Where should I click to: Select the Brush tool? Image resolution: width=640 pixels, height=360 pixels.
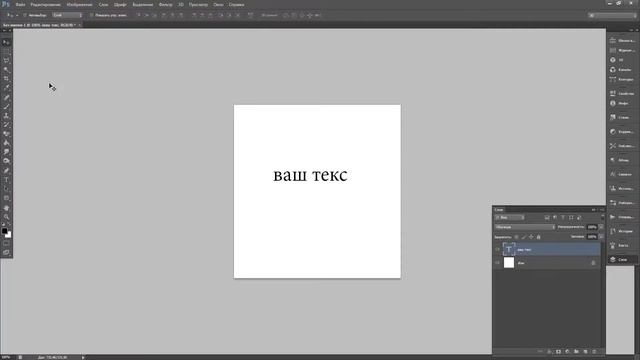[x=6, y=107]
